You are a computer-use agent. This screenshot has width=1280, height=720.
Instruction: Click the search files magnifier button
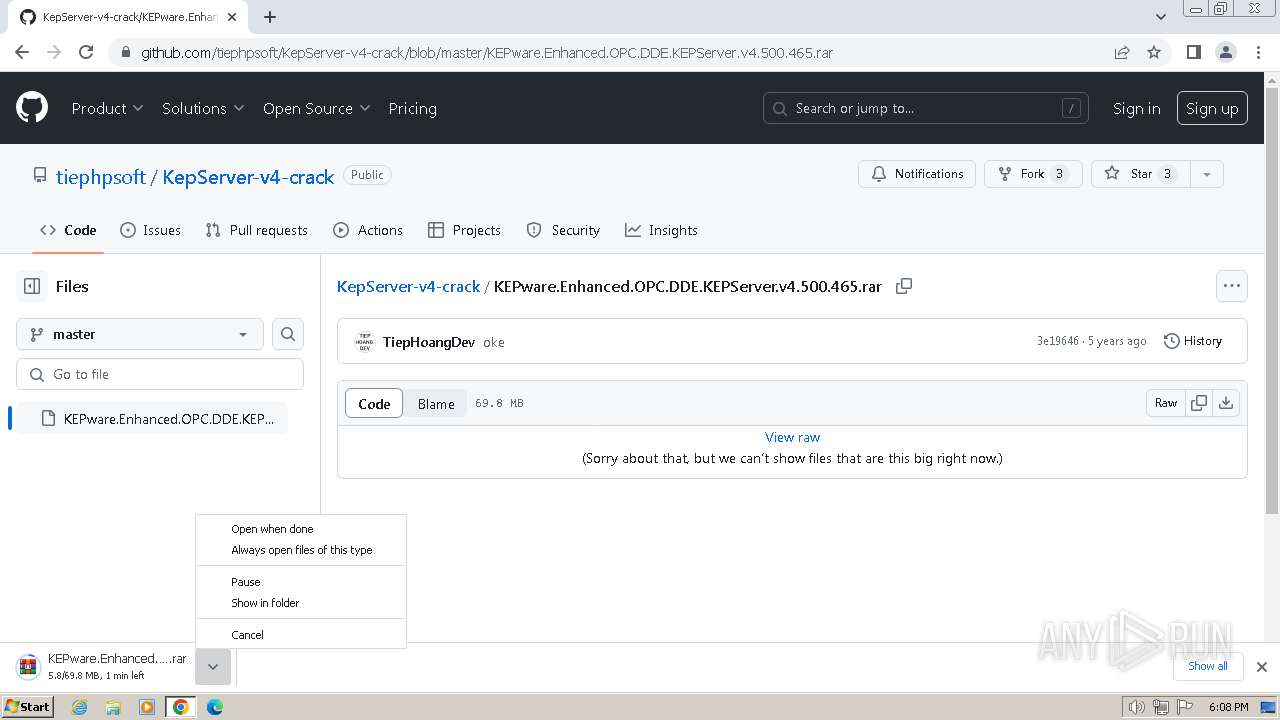(288, 334)
